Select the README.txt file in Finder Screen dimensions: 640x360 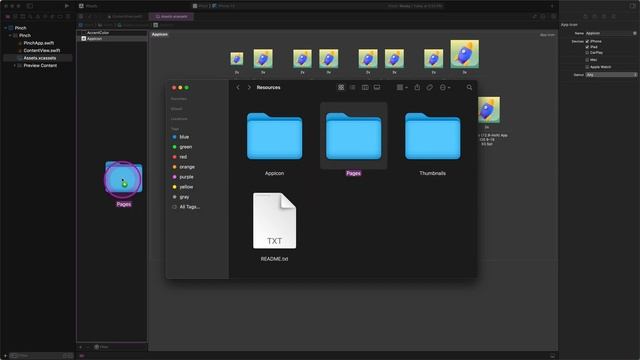click(274, 220)
